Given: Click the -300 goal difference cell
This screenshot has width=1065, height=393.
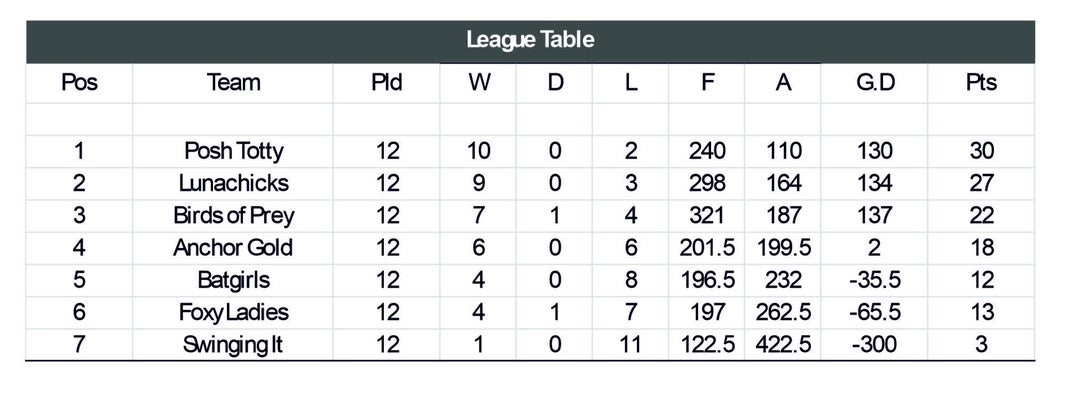Looking at the screenshot, I should [x=874, y=345].
